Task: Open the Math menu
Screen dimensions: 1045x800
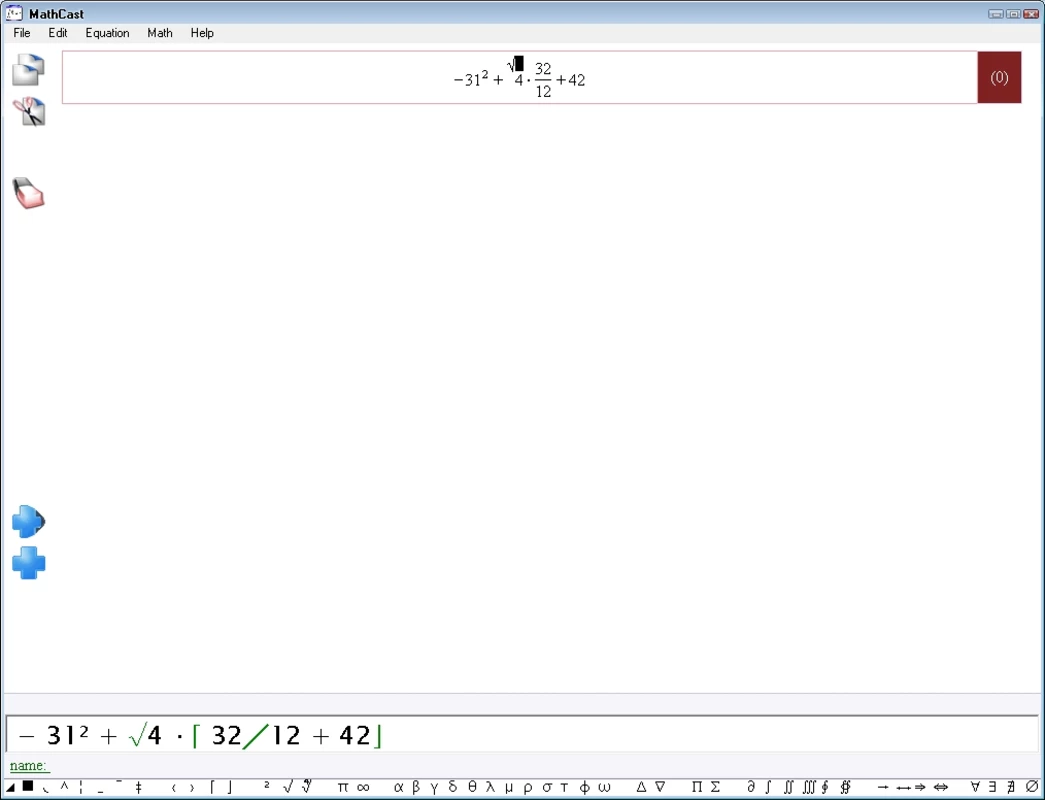Action: (160, 33)
